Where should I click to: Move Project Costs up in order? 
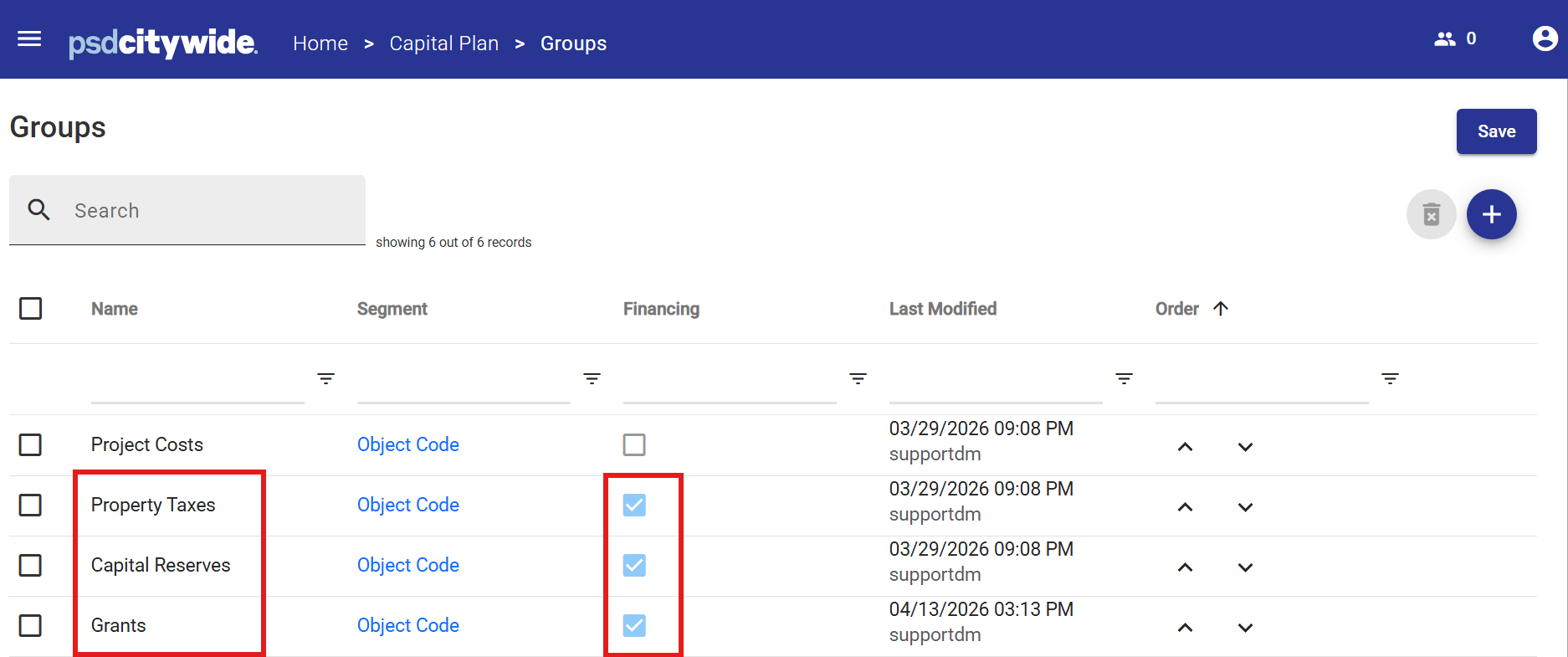[x=1186, y=447]
